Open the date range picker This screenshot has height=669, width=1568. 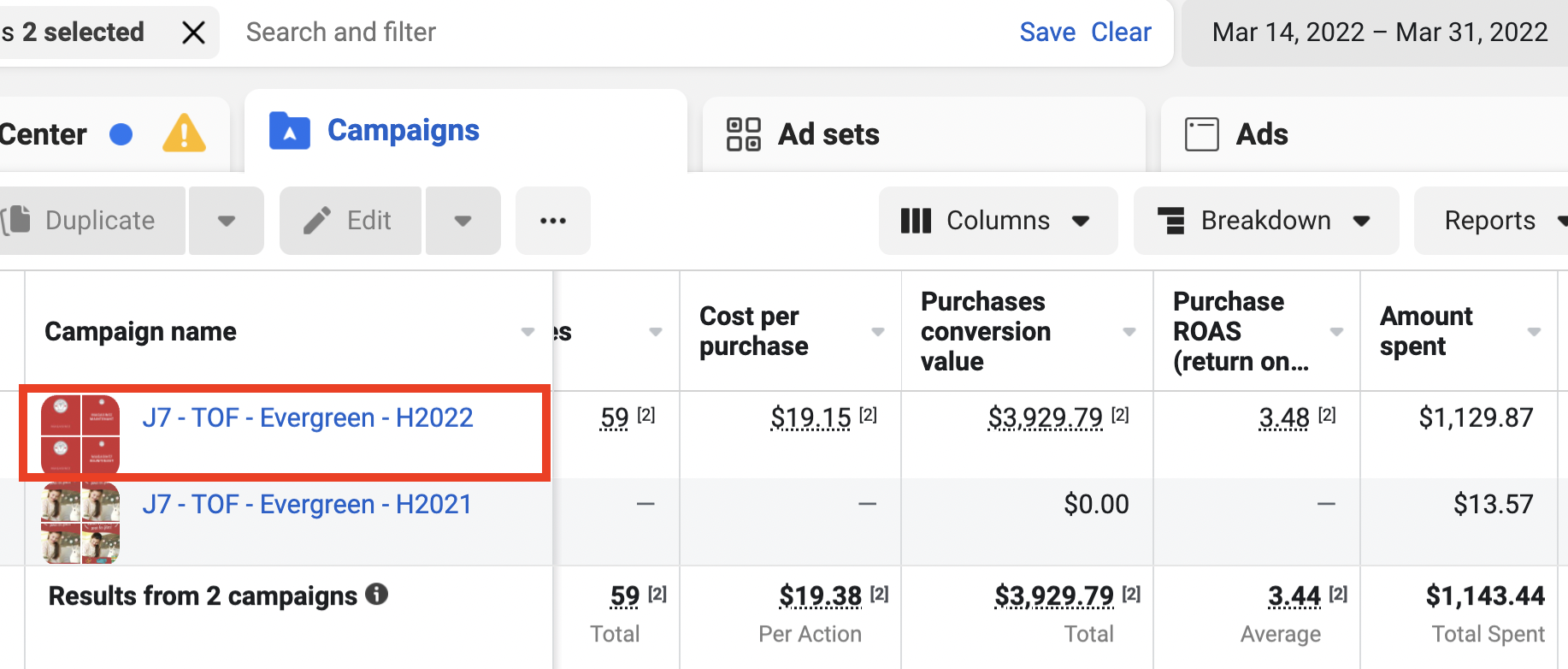pos(1379,33)
